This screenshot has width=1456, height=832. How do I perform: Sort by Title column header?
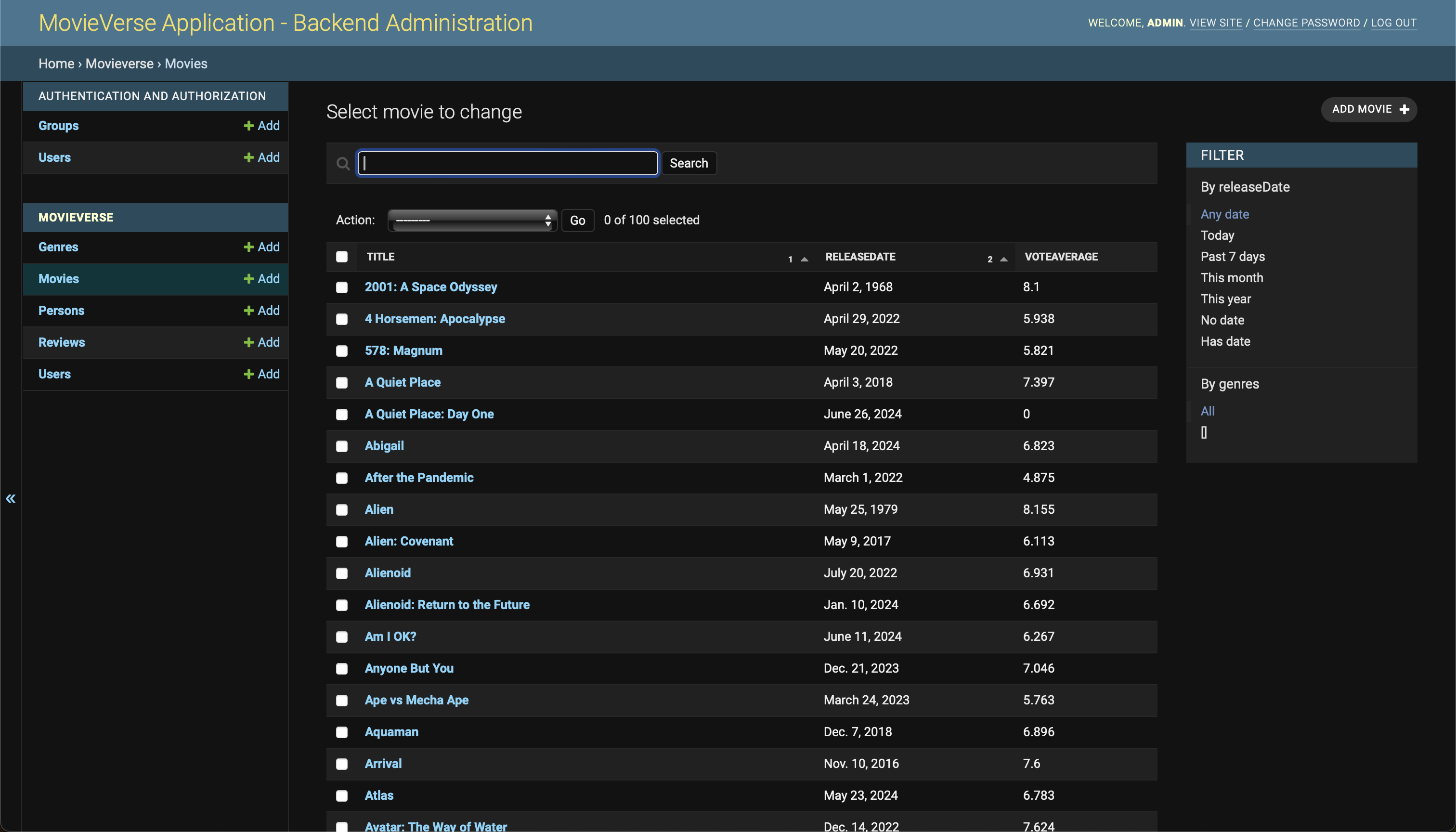tap(380, 257)
